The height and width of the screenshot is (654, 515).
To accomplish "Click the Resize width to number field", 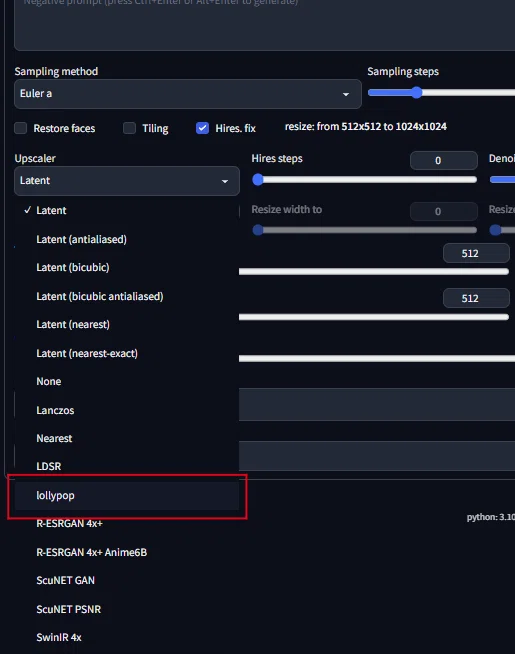I will click(x=444, y=211).
